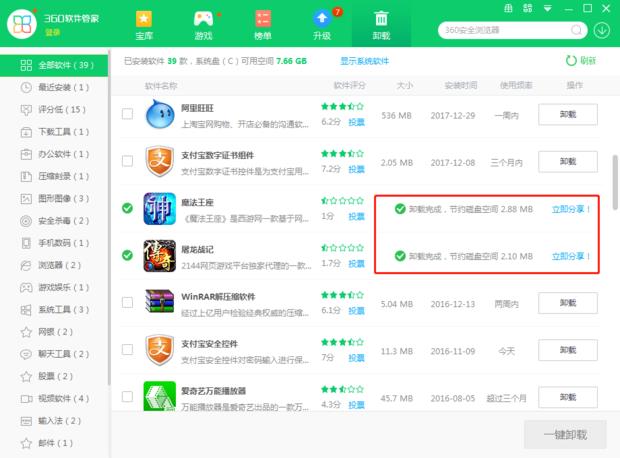Toggle the 屠龙战记 green checkmark

click(127, 255)
